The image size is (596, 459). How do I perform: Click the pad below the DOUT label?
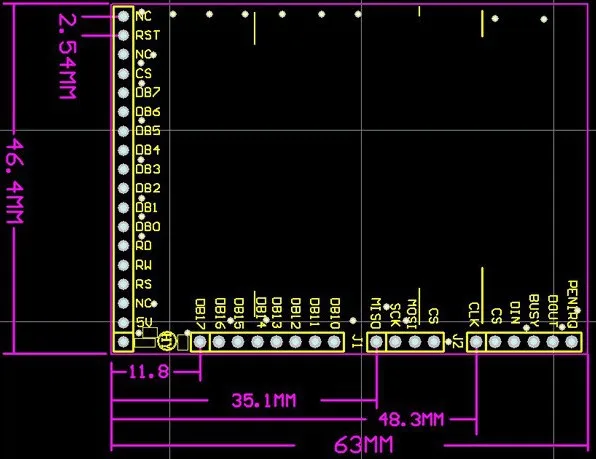click(x=552, y=342)
